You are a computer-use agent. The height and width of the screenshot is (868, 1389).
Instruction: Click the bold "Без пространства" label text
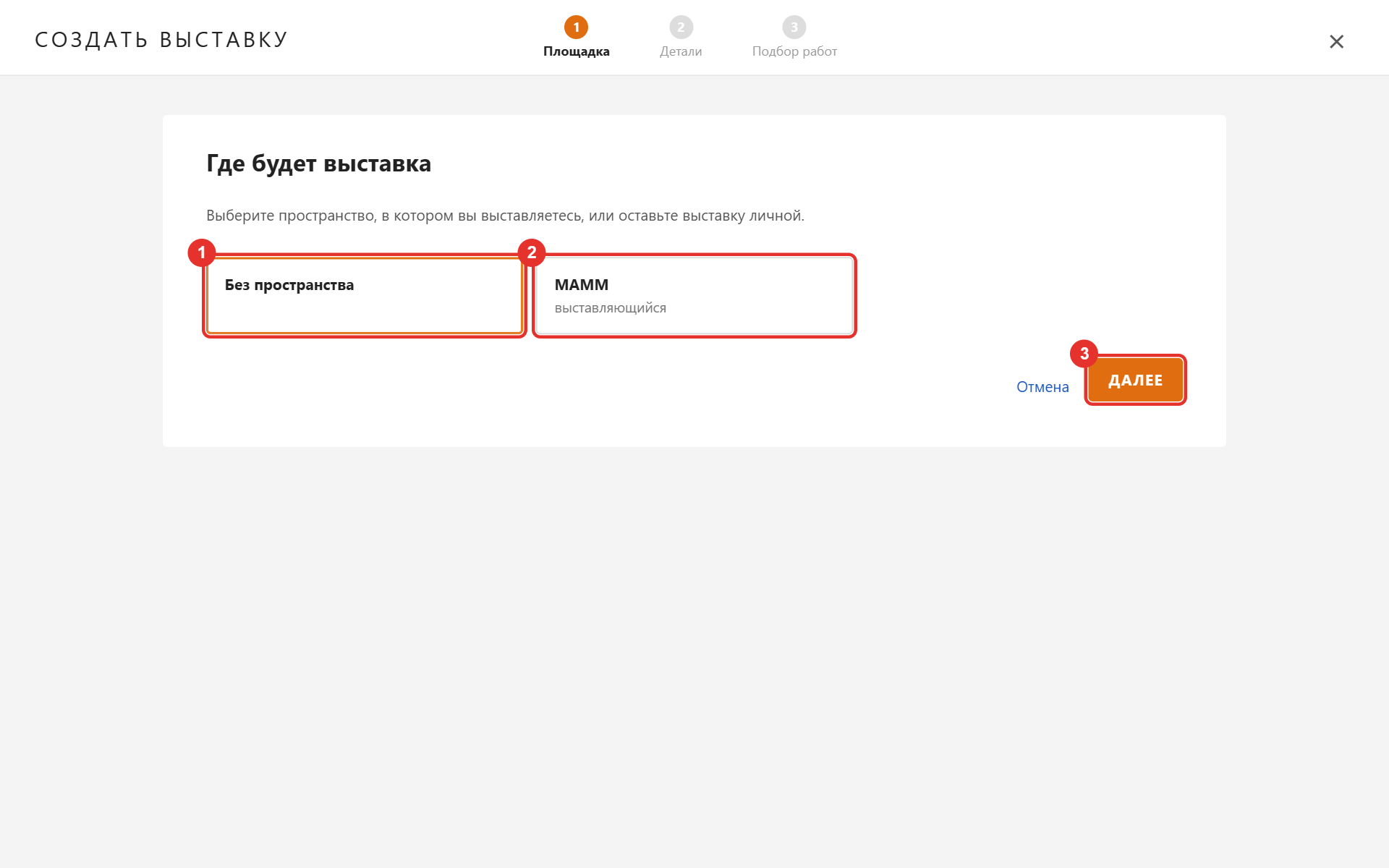[289, 285]
